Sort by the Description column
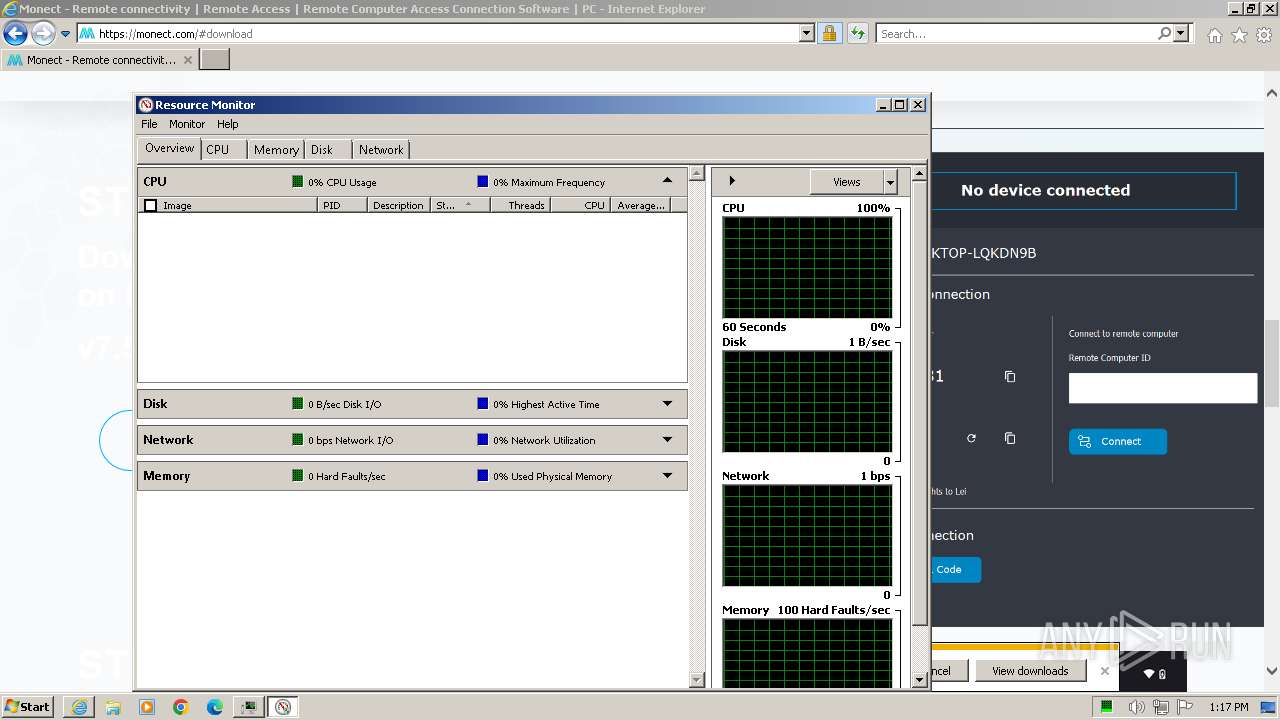Image resolution: width=1280 pixels, height=720 pixels. click(x=398, y=205)
